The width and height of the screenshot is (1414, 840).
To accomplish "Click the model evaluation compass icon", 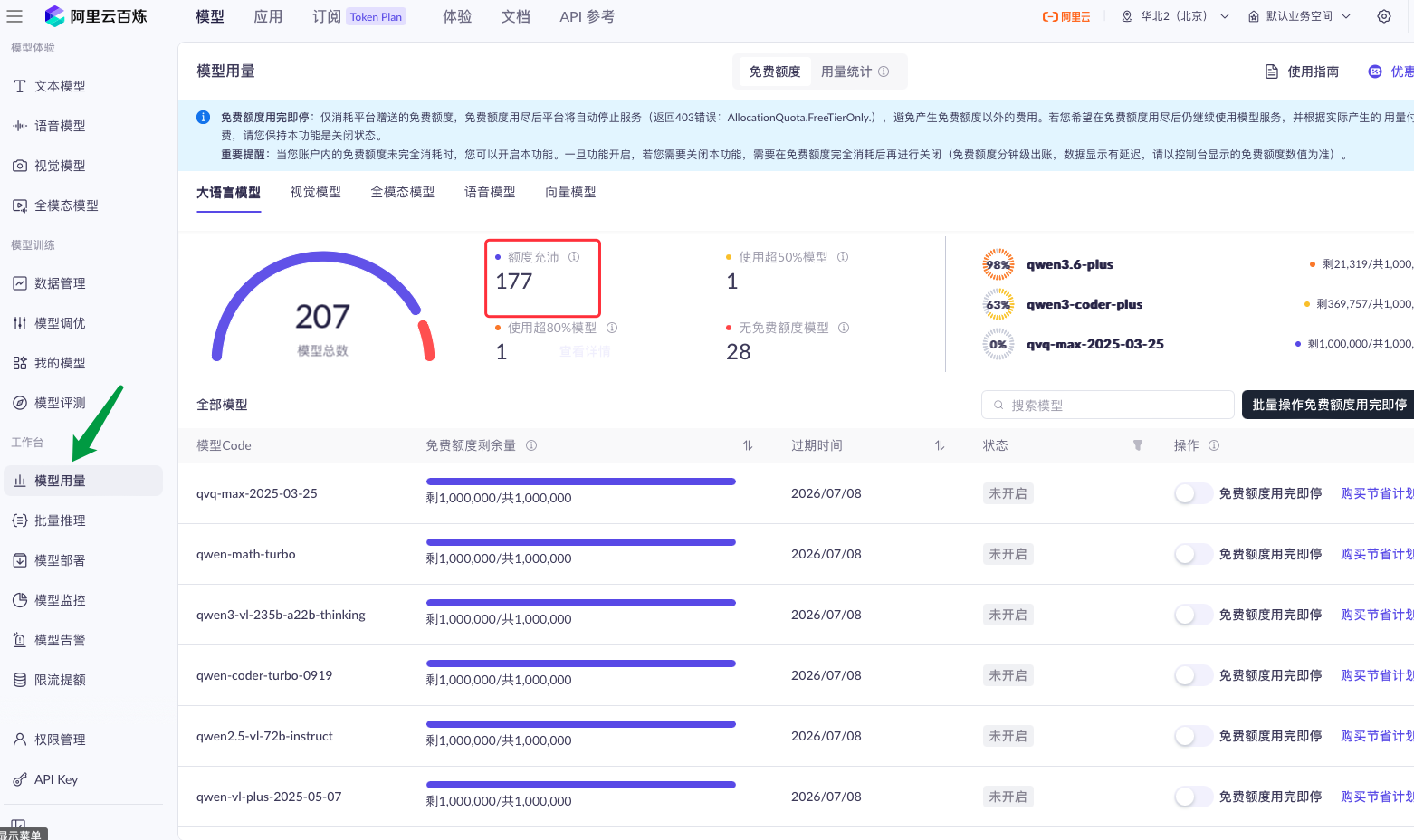I will pos(20,403).
